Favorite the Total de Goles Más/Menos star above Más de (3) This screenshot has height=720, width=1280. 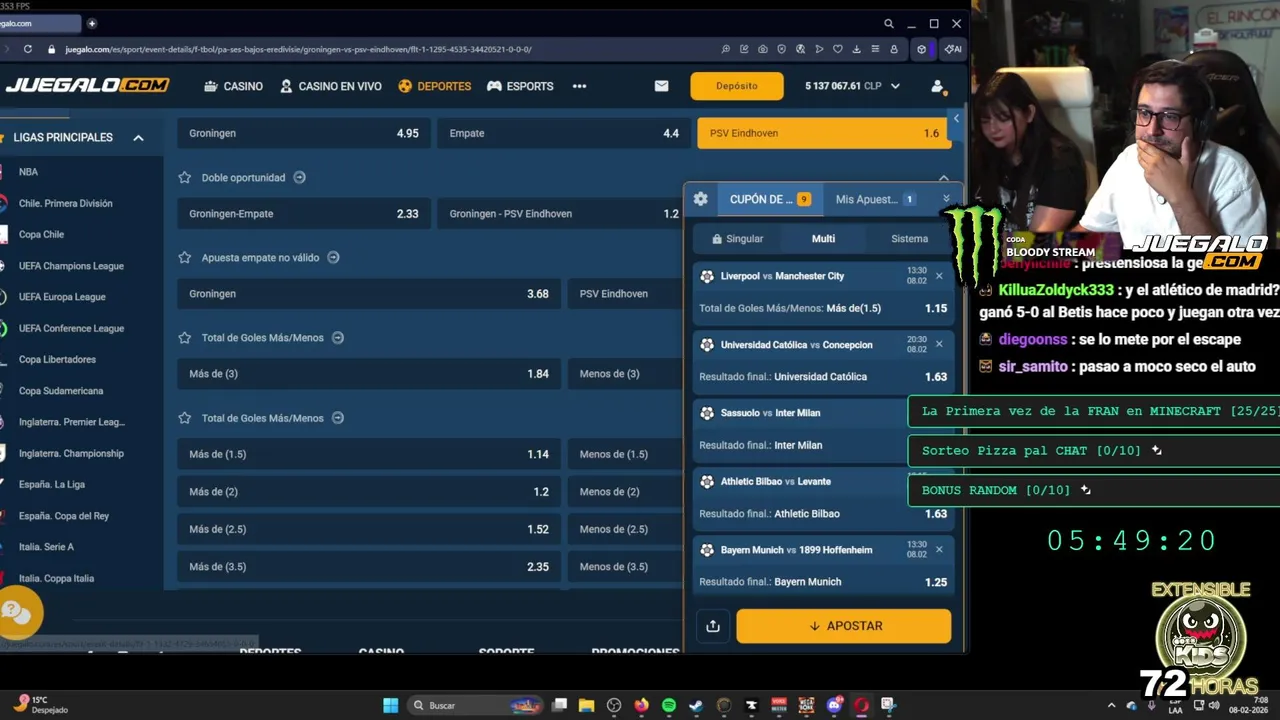[184, 337]
